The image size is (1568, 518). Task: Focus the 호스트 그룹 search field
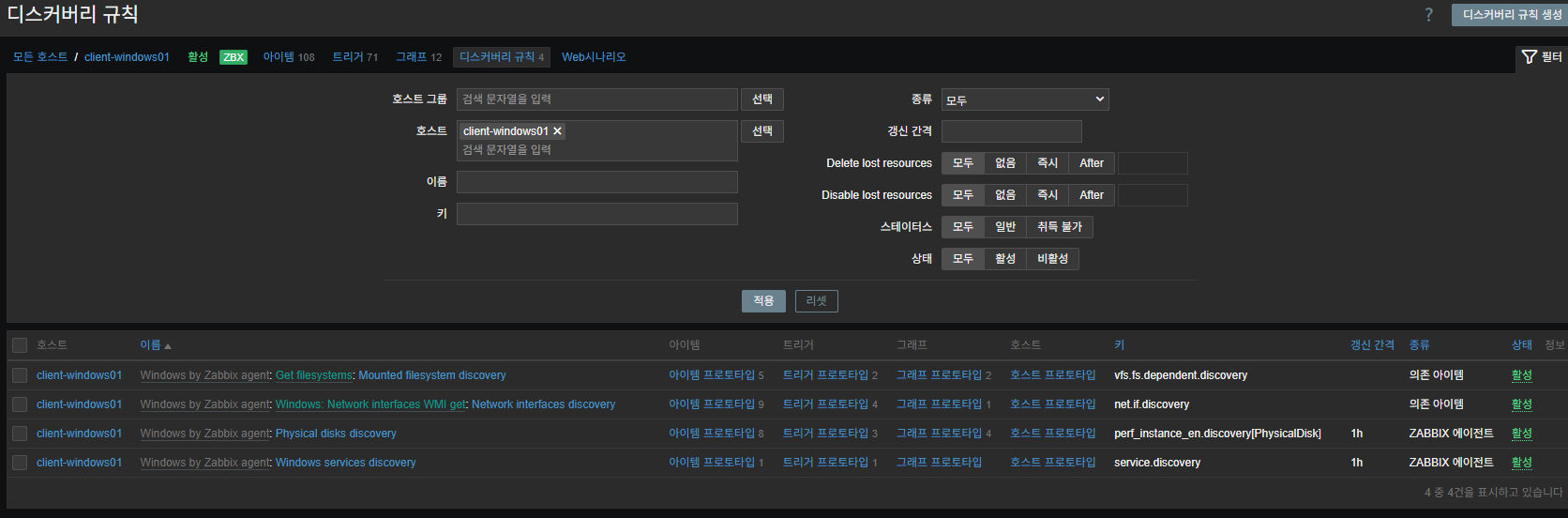597,99
